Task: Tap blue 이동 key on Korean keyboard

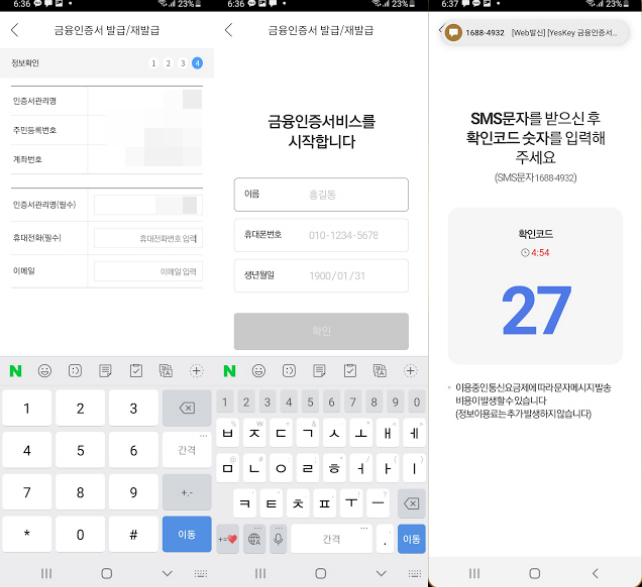Action: click(x=411, y=539)
